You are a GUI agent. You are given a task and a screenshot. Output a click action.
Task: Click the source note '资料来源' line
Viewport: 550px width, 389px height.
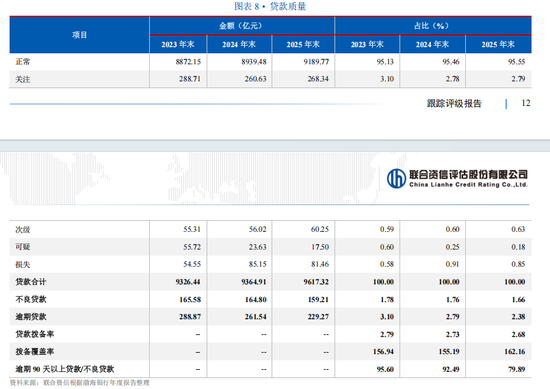80,383
